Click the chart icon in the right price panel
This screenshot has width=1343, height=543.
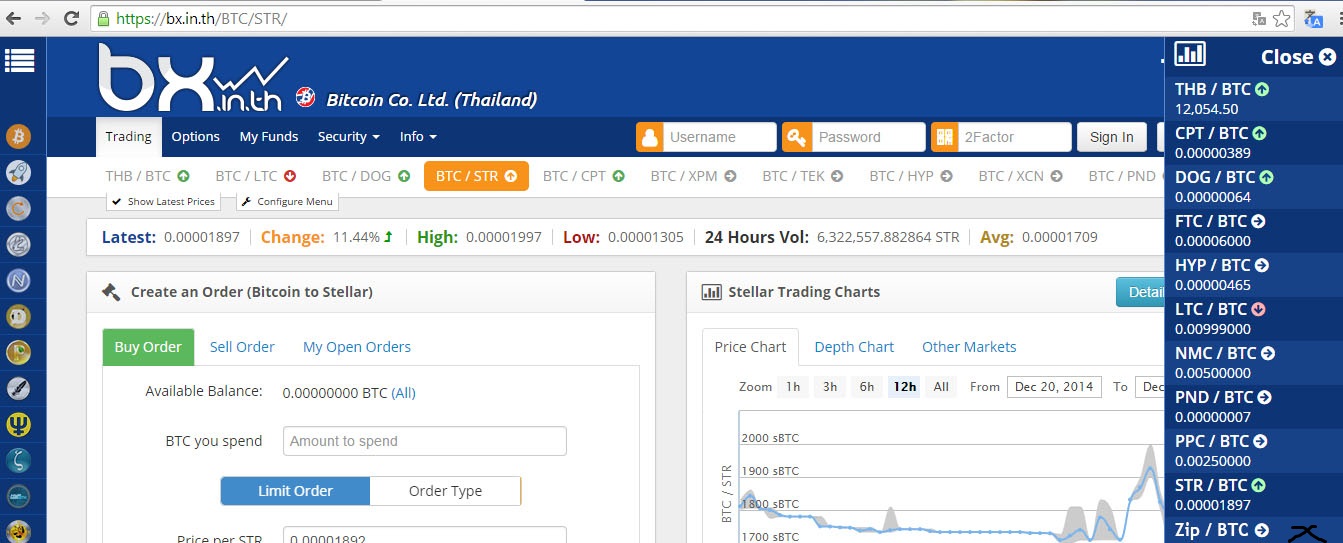coord(1190,54)
